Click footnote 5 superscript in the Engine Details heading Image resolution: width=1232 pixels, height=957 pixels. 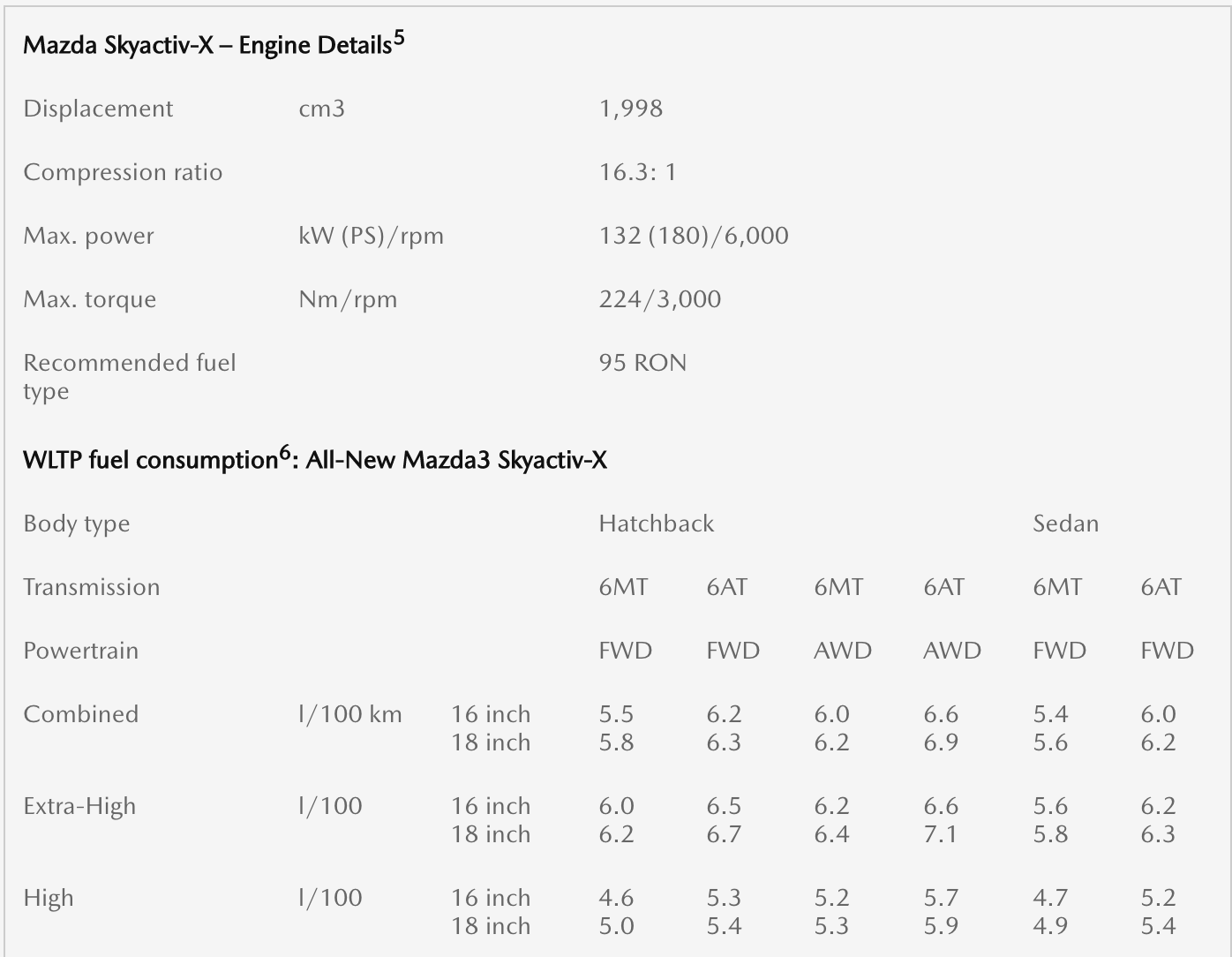click(x=399, y=39)
